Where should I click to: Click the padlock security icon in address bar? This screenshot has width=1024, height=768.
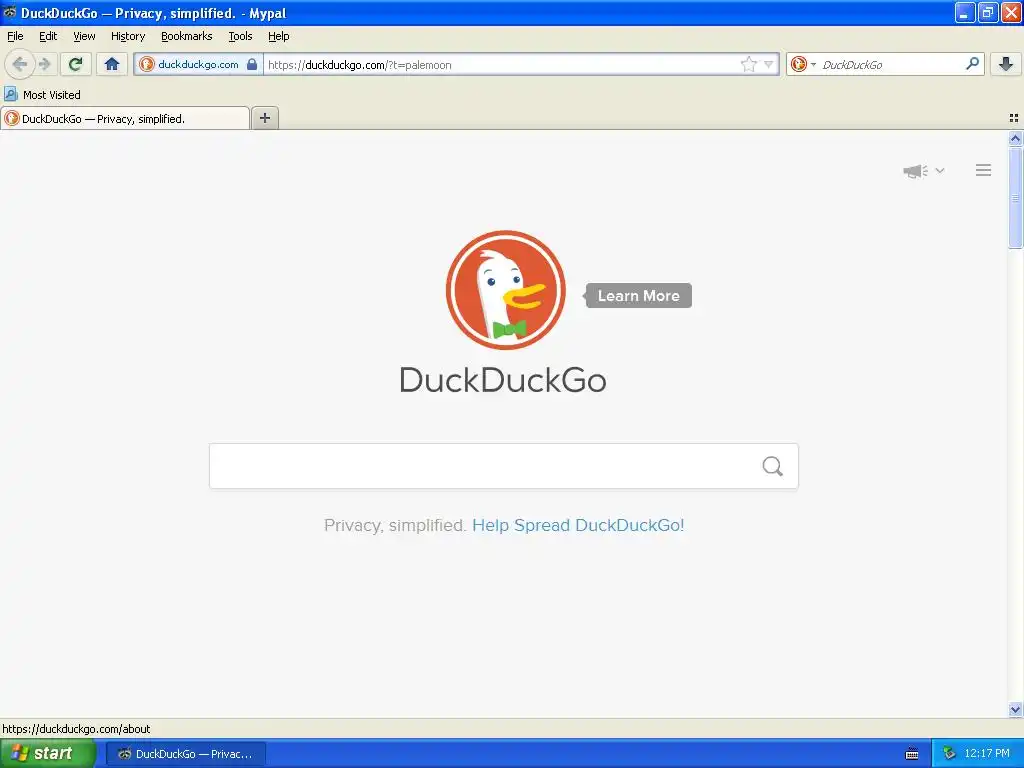[252, 64]
